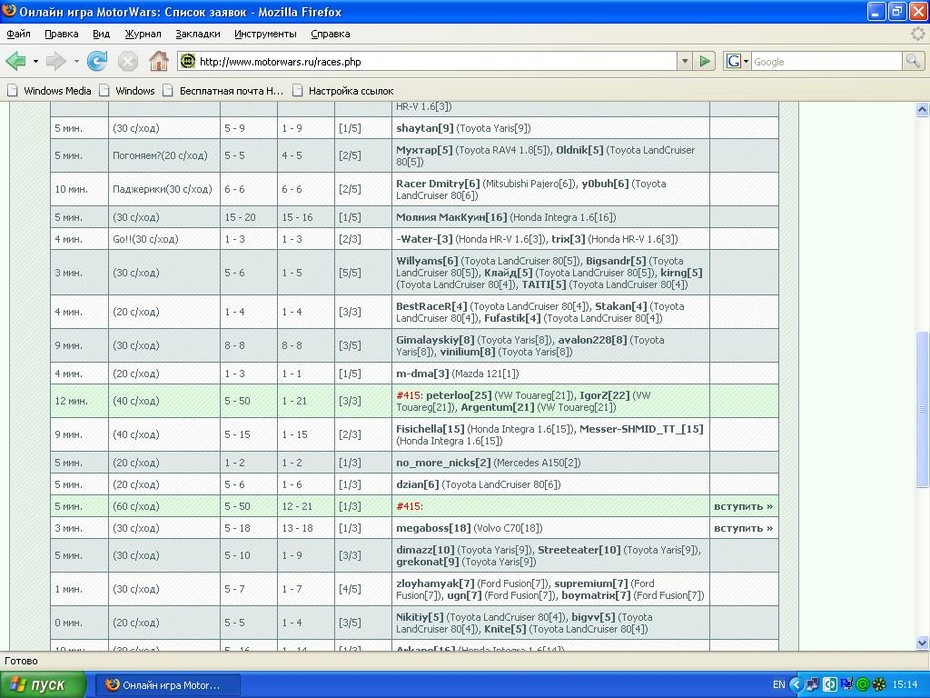Reload the page with the refresh icon
The image size is (930, 698).
[97, 61]
